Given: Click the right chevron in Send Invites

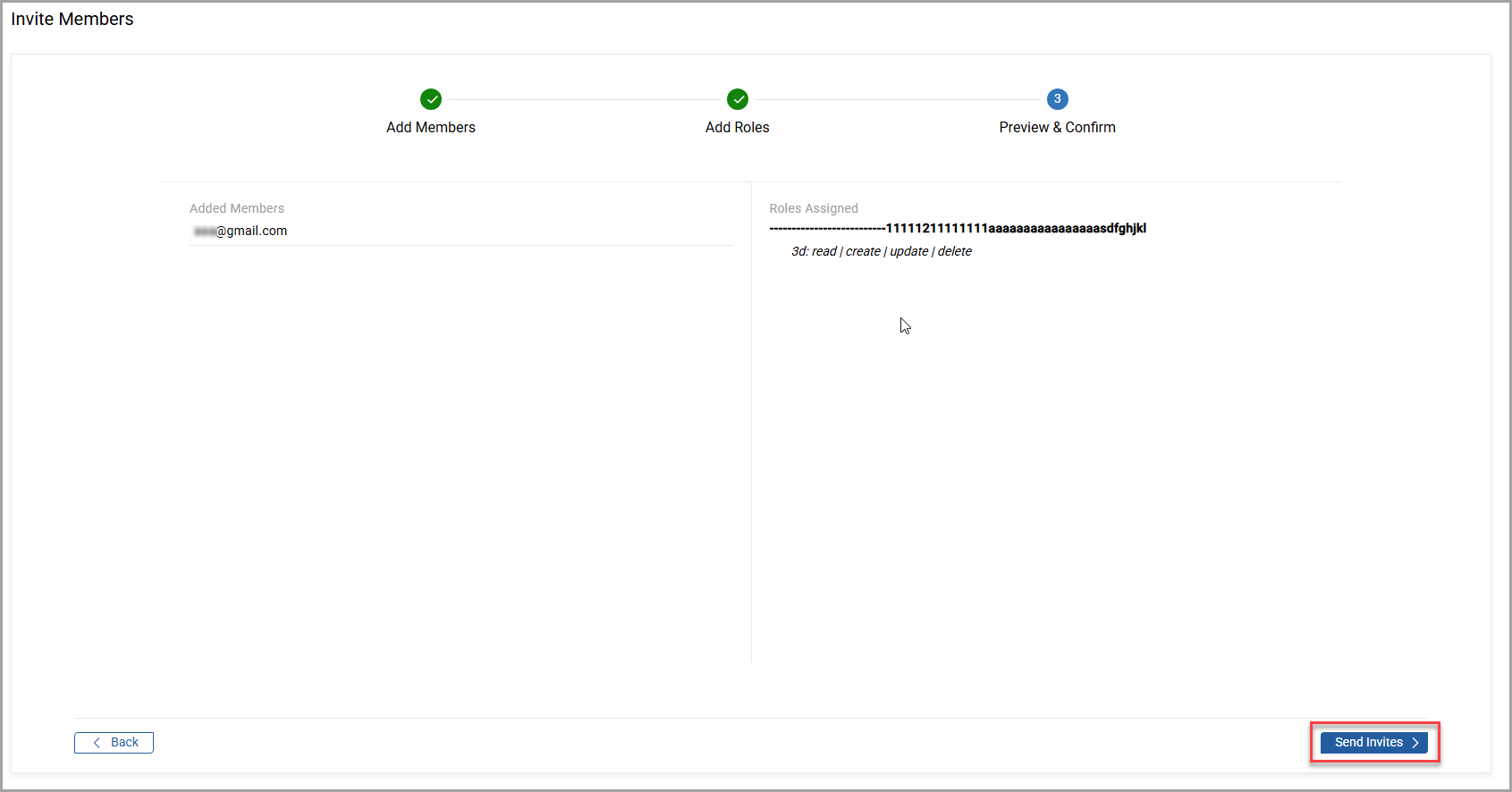Looking at the screenshot, I should click(x=1415, y=743).
